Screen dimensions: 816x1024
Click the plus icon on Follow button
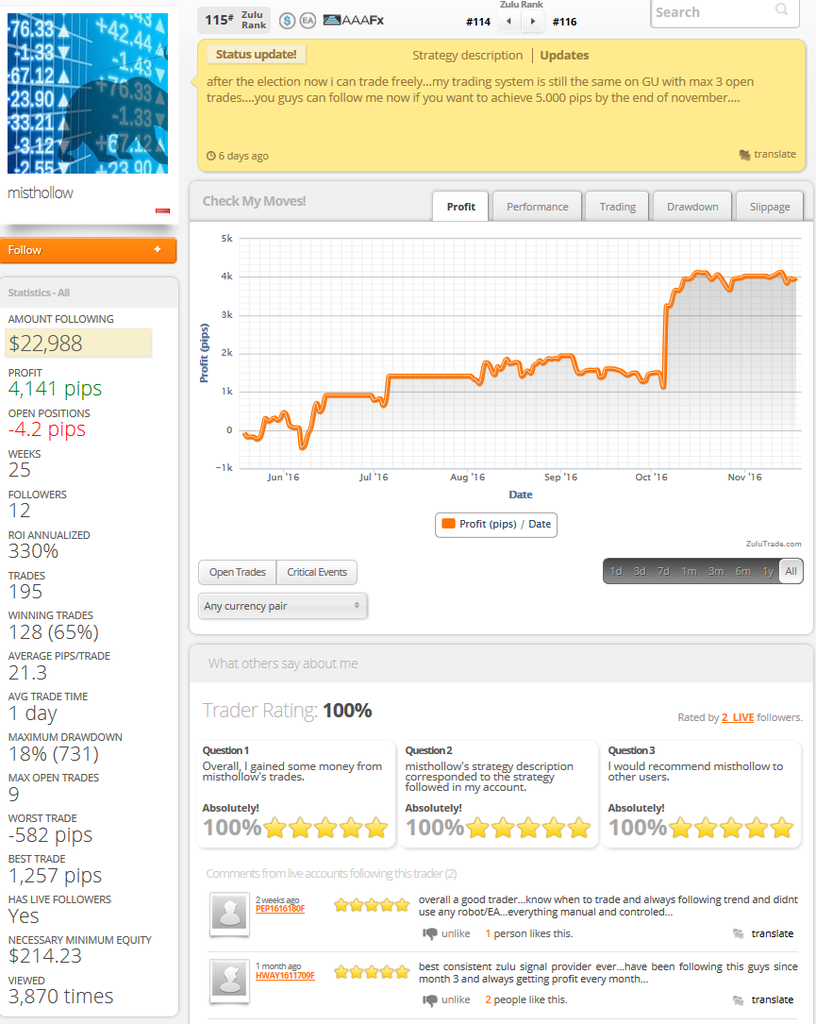[157, 249]
